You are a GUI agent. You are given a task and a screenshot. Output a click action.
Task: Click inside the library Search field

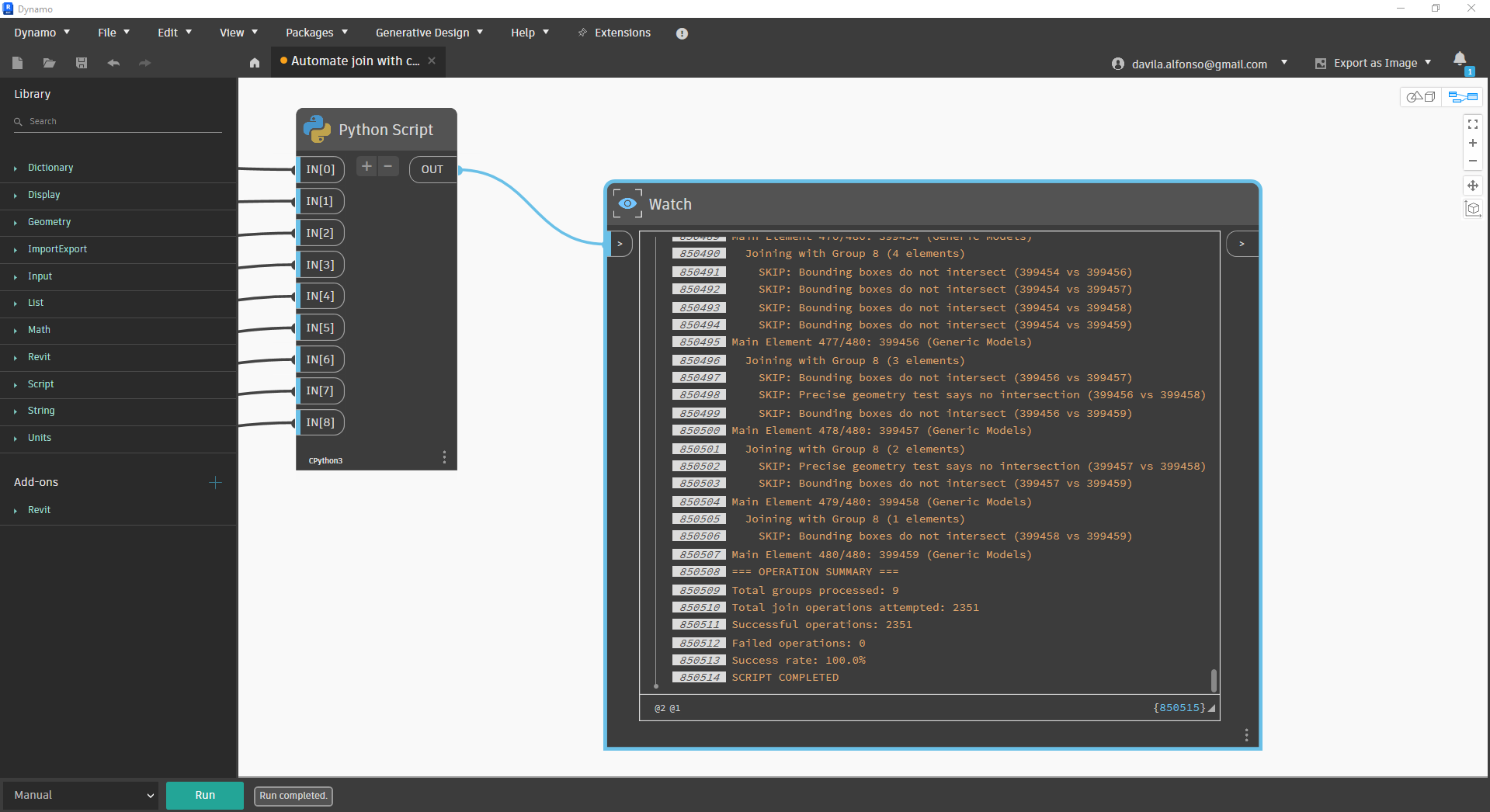tap(116, 121)
